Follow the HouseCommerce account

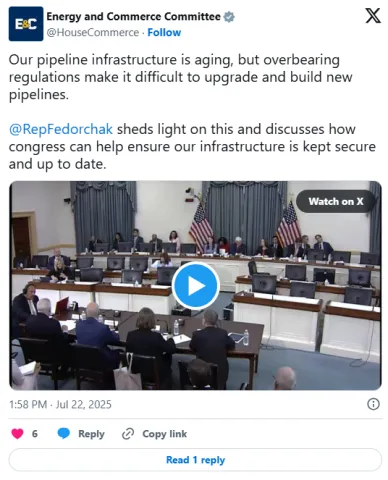[x=164, y=32]
